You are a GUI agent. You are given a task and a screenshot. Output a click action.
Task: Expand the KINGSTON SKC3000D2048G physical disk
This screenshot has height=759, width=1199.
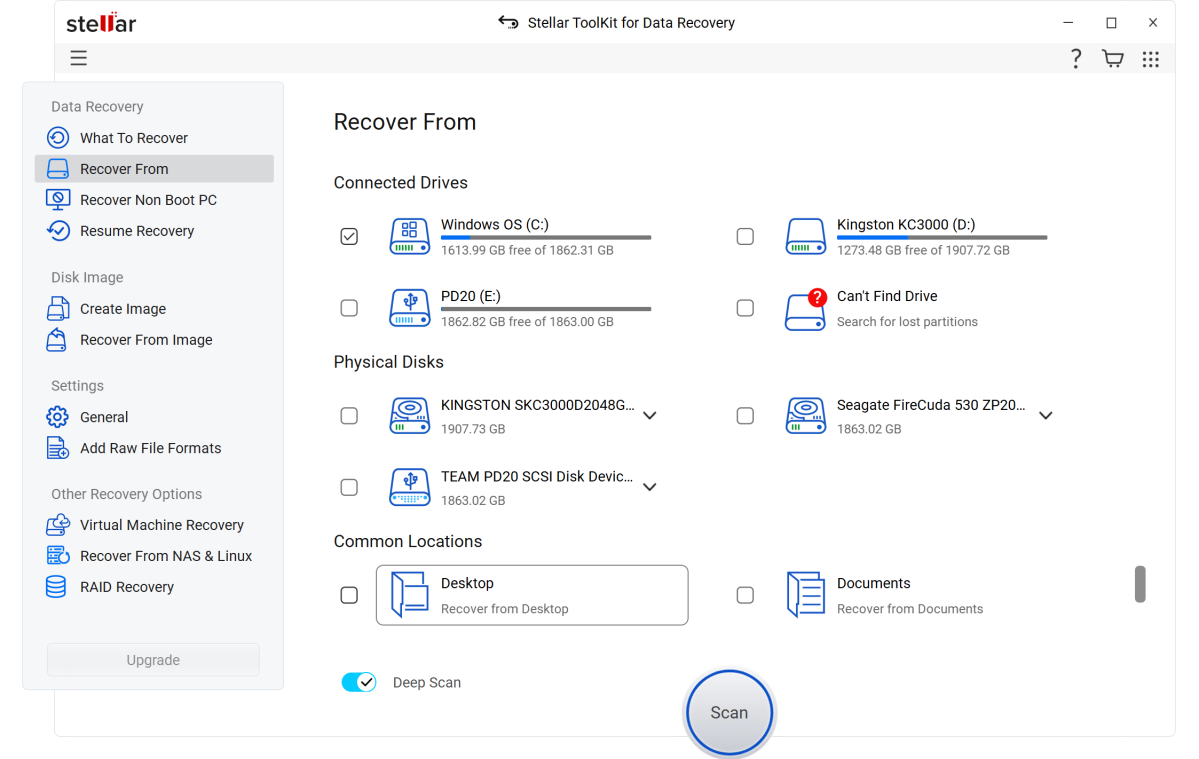click(650, 416)
